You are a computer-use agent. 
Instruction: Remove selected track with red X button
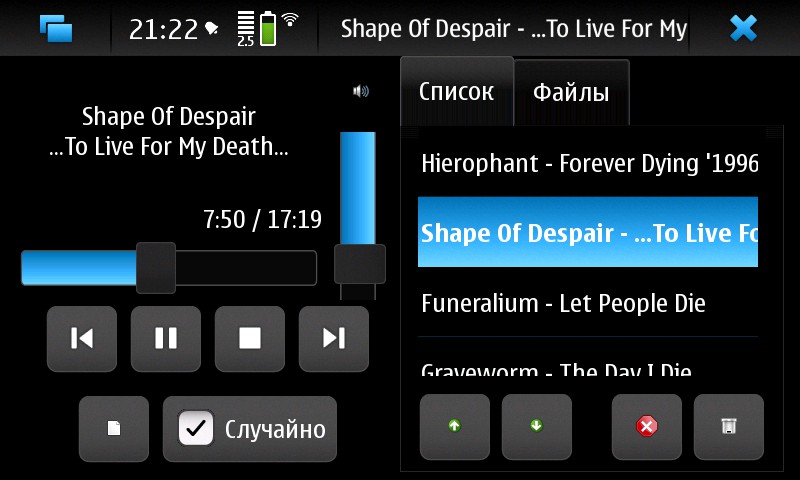tap(647, 426)
